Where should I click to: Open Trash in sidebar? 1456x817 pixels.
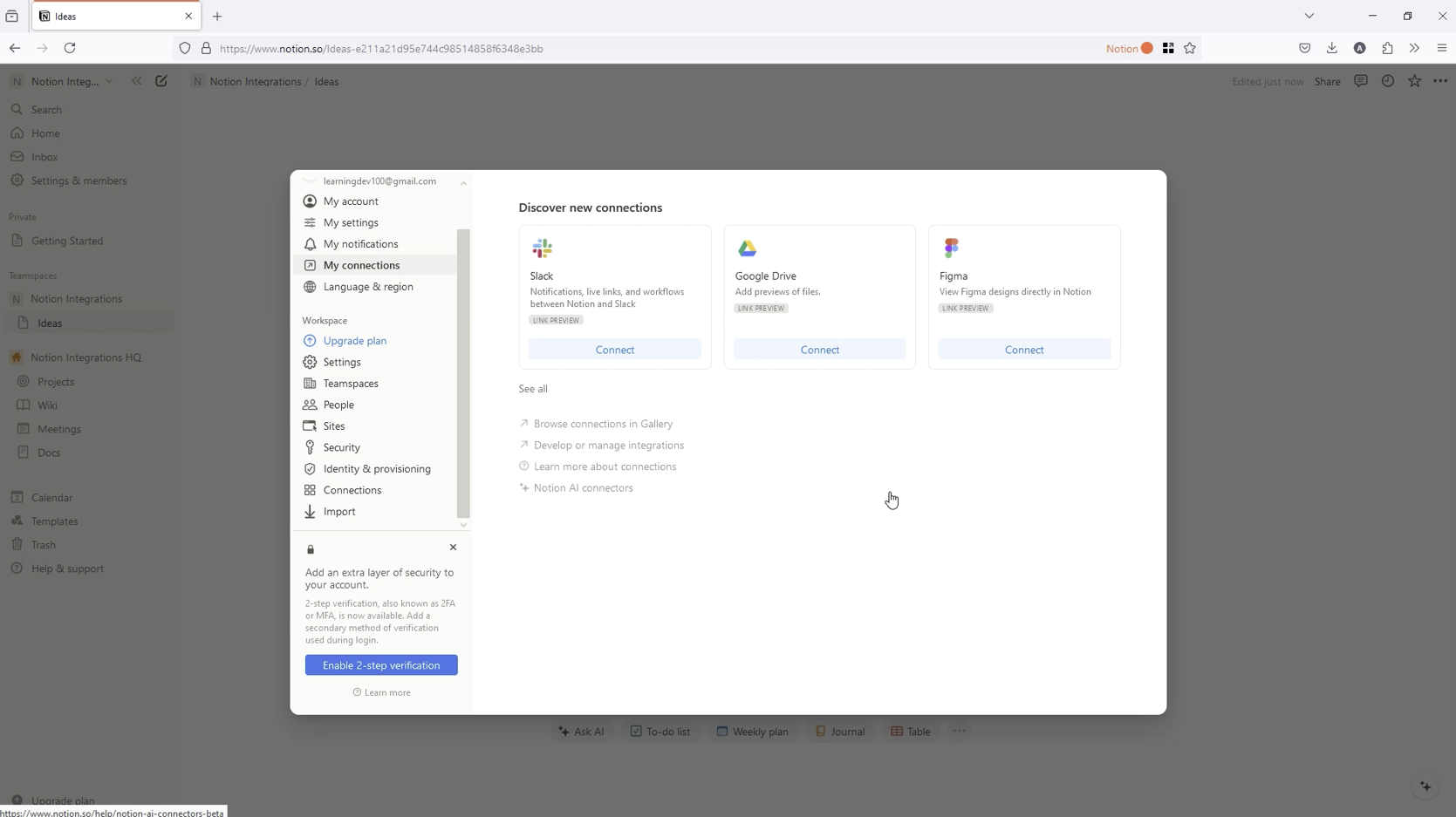tap(87, 545)
